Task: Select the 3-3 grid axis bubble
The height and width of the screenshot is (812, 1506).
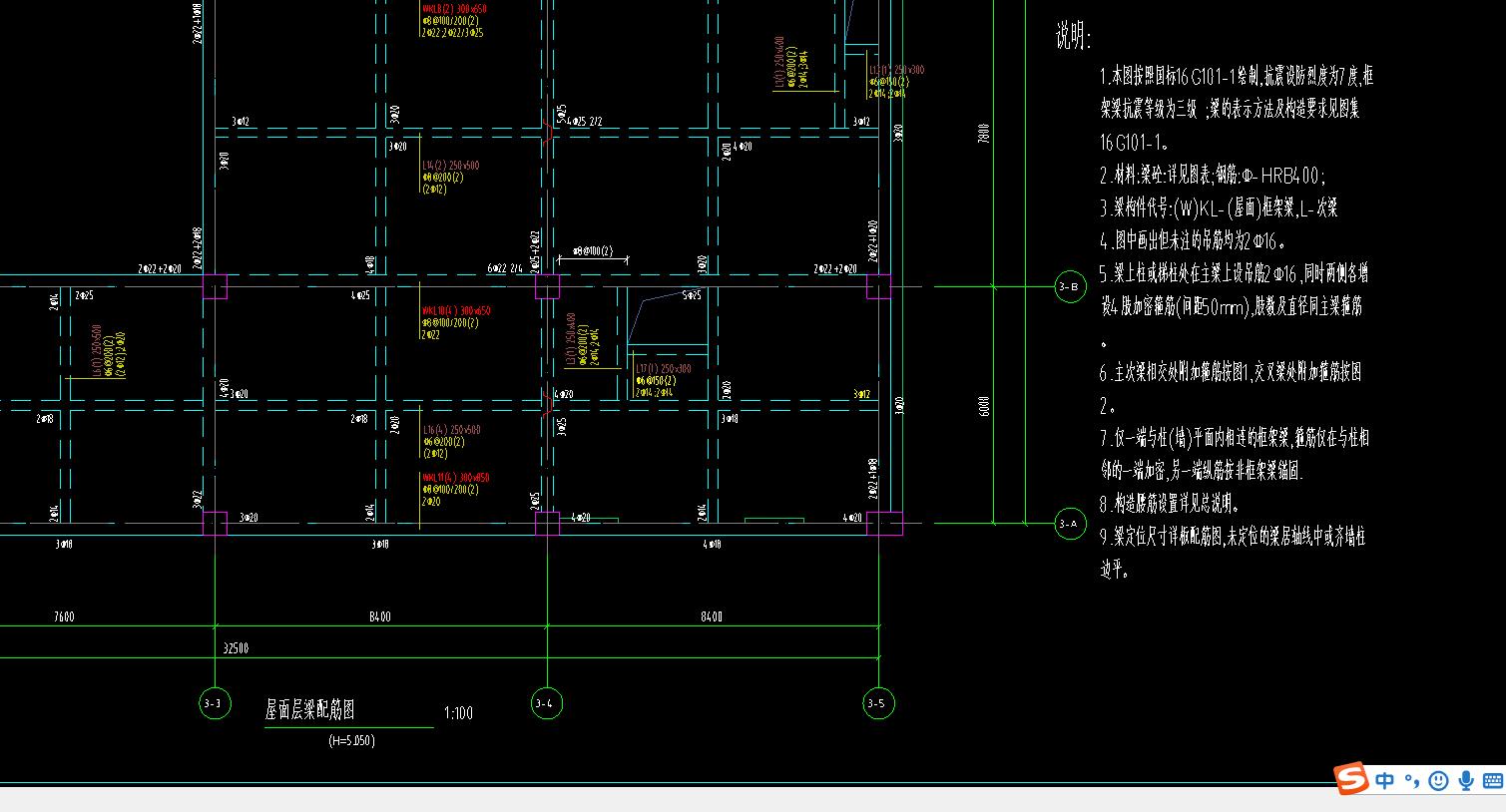Action: point(215,703)
